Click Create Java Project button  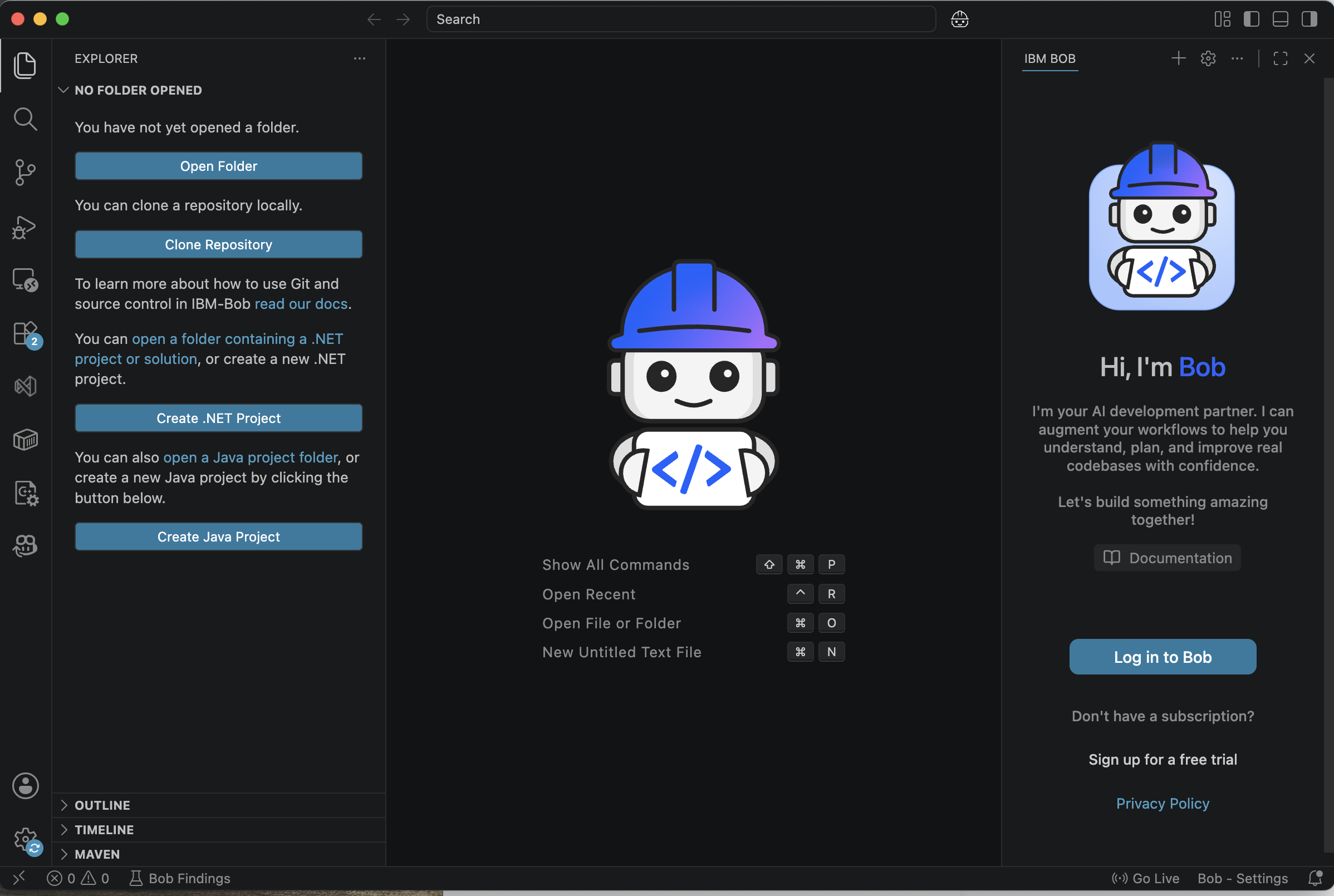point(218,536)
